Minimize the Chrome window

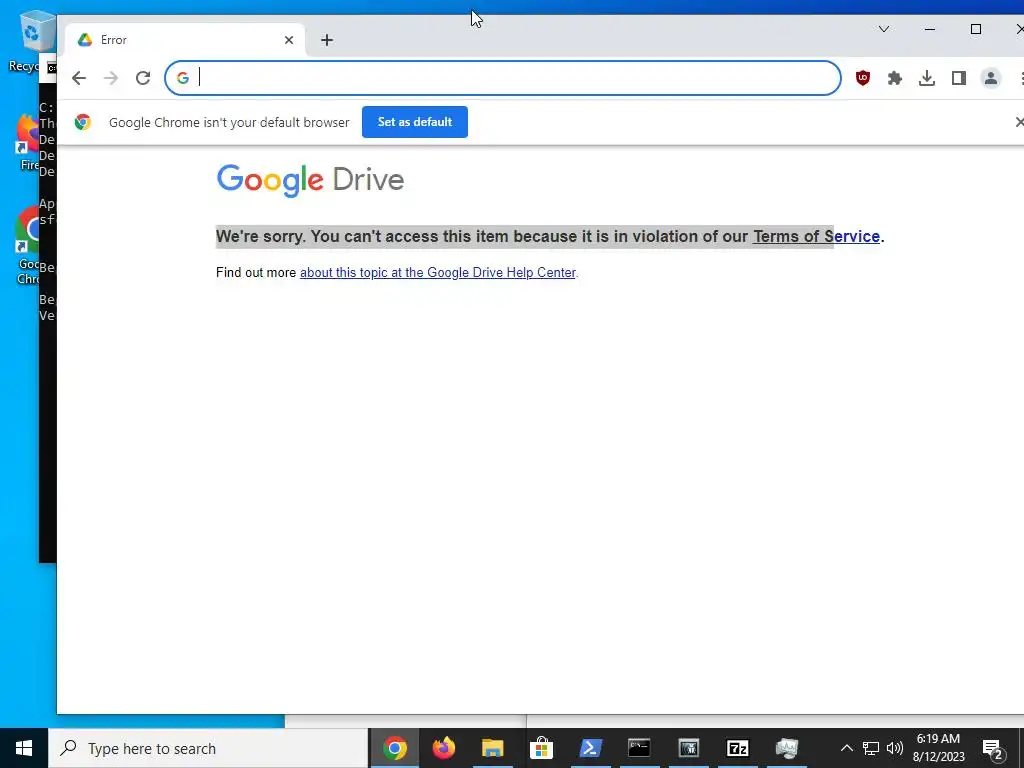click(x=930, y=29)
